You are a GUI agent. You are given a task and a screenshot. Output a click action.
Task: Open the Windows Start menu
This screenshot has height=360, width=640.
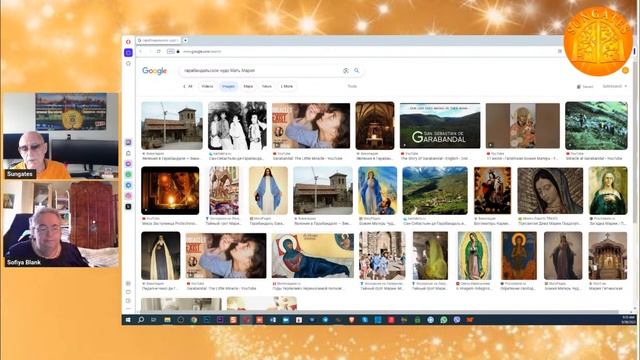coord(128,320)
